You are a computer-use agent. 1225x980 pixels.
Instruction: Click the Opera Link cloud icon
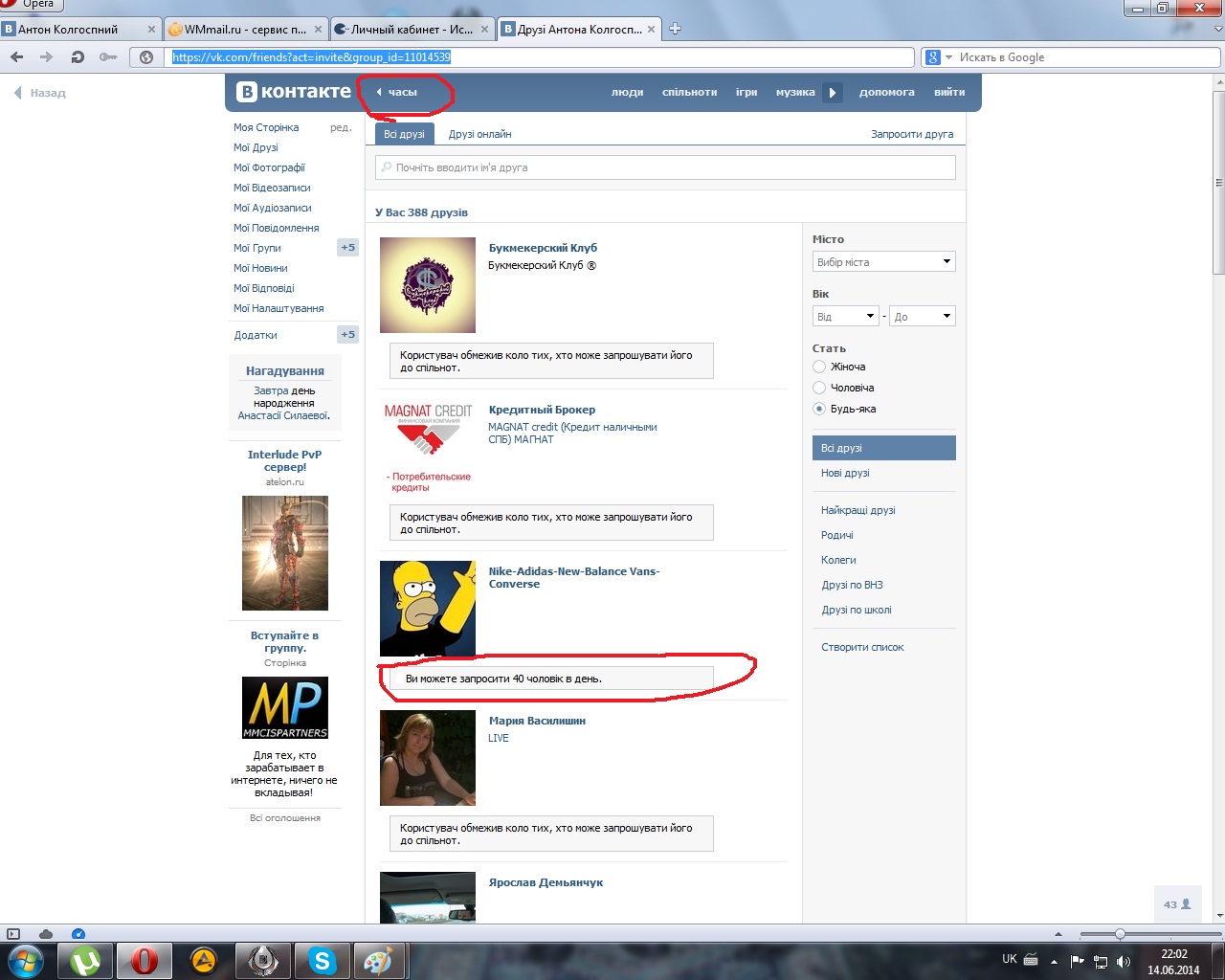46,934
